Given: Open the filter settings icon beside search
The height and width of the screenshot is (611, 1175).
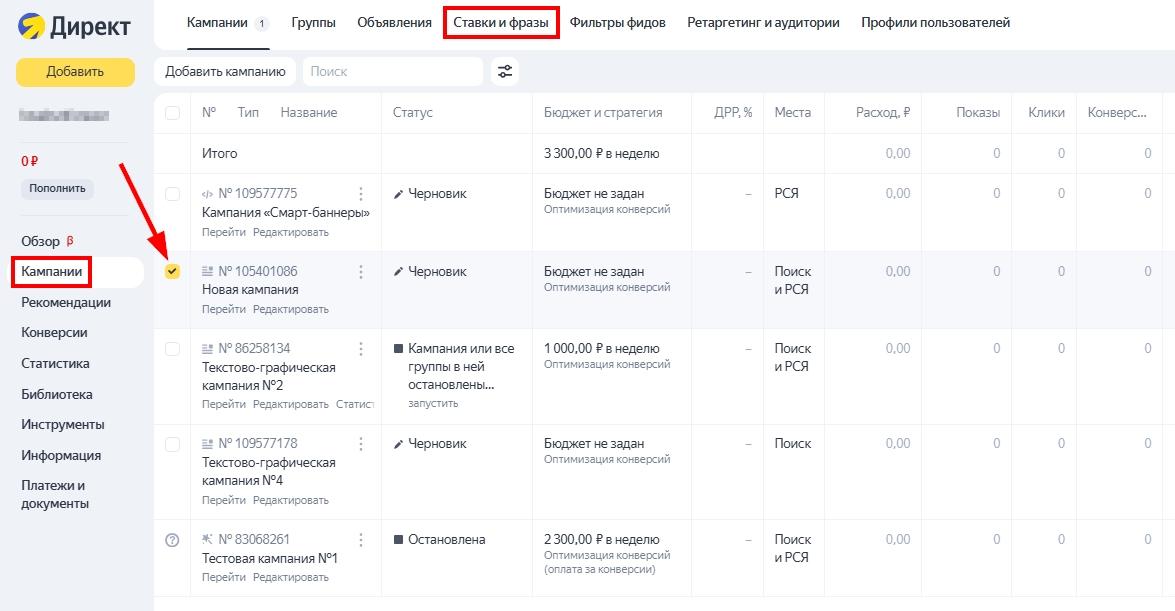Looking at the screenshot, I should (x=505, y=71).
